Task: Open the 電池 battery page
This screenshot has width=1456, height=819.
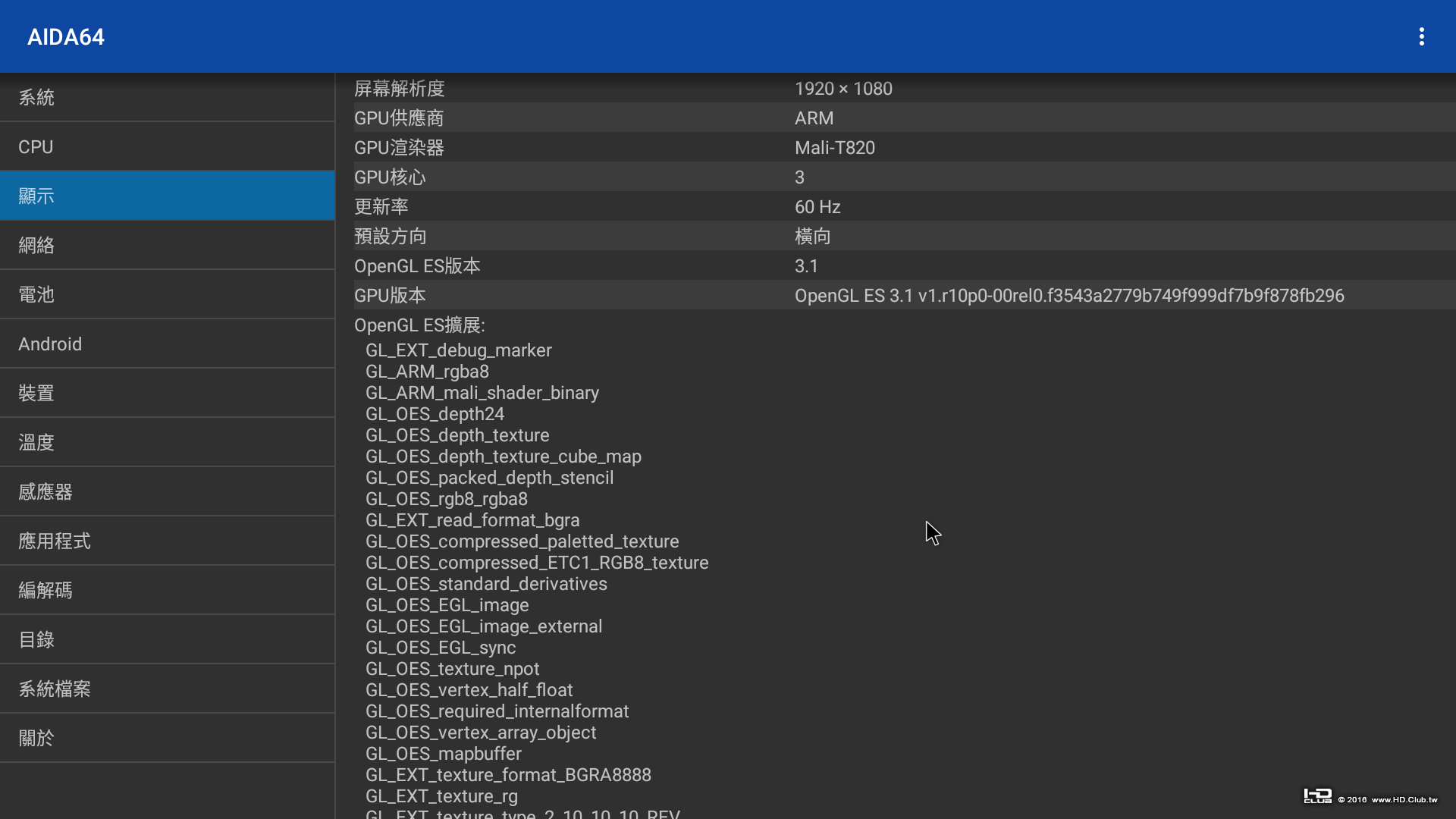Action: click(167, 294)
